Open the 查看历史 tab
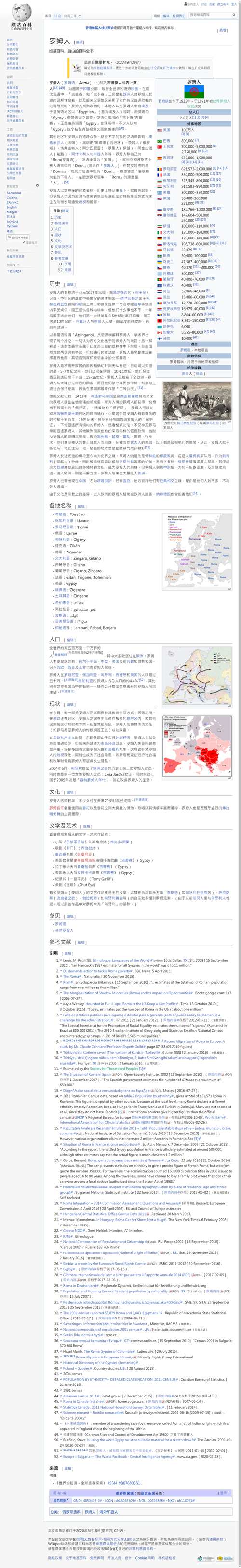This screenshot has width=241, height=1568. pos(179,16)
